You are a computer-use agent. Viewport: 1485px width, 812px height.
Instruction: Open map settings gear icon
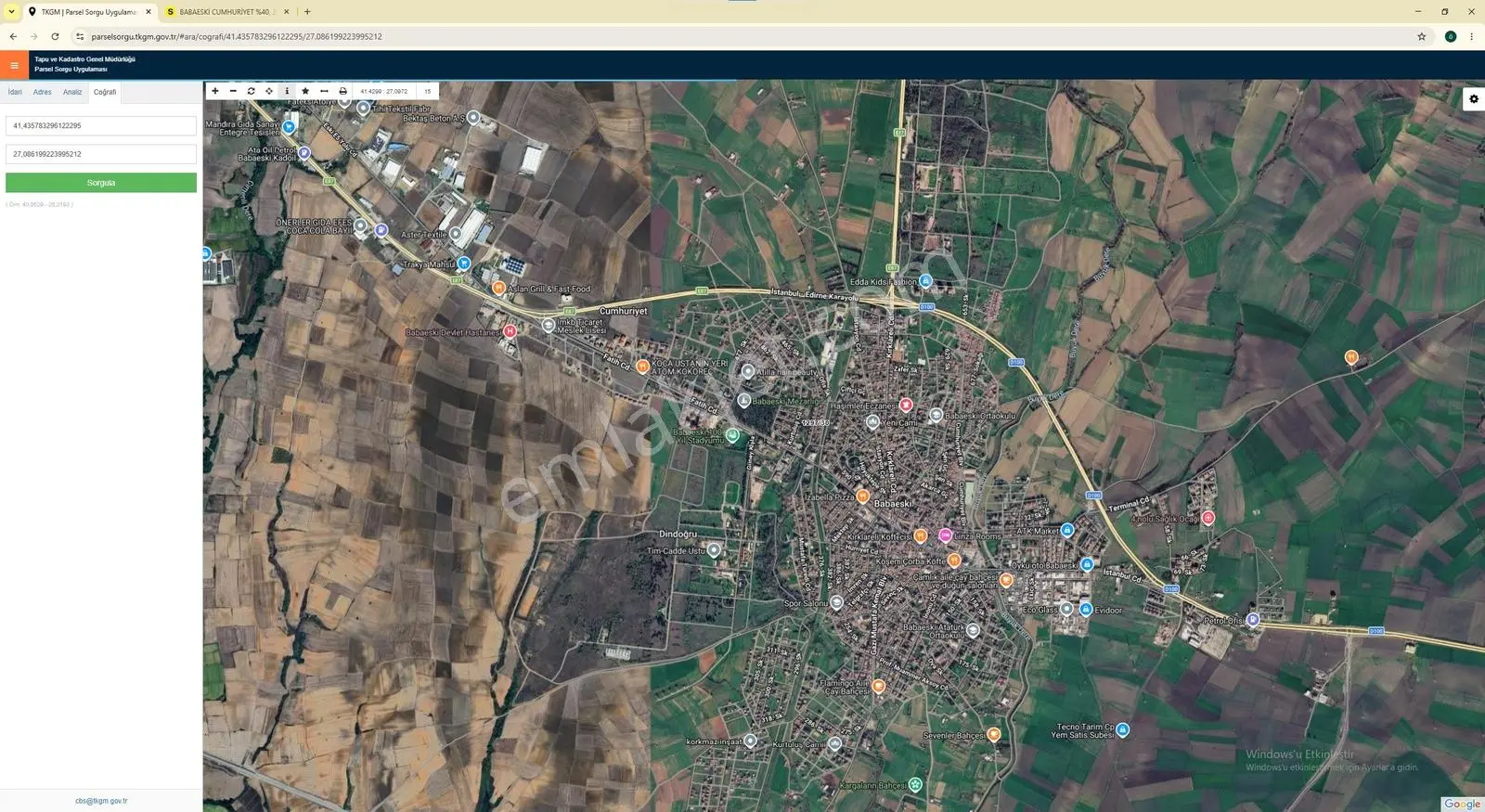click(x=1474, y=98)
